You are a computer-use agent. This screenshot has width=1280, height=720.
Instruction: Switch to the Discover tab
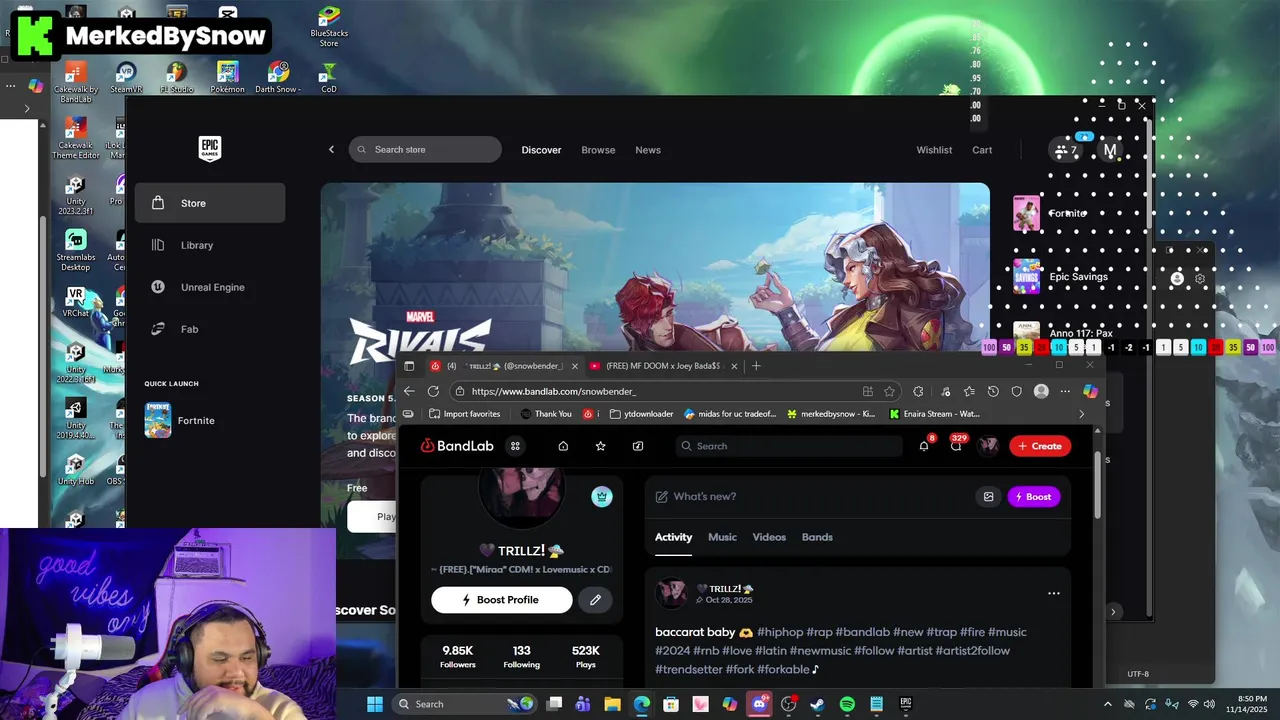tap(541, 150)
